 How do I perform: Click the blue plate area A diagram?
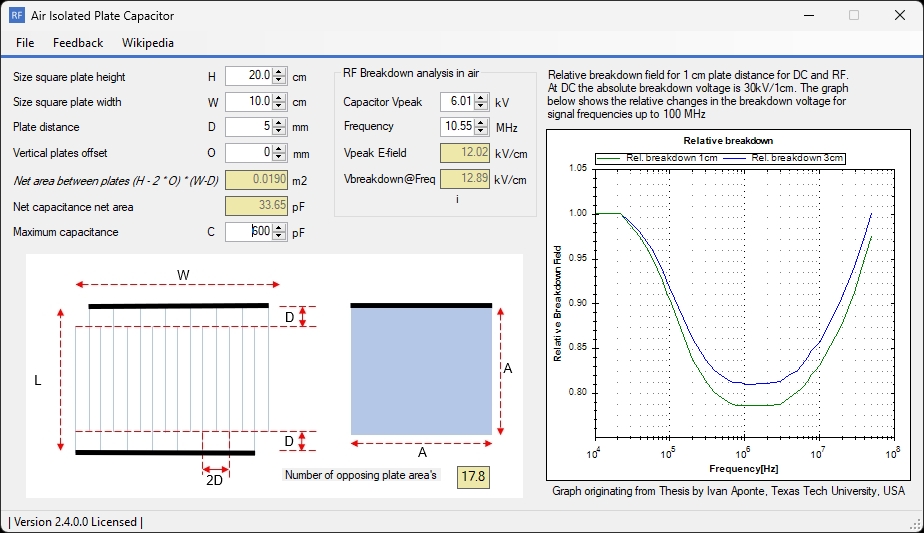click(421, 370)
